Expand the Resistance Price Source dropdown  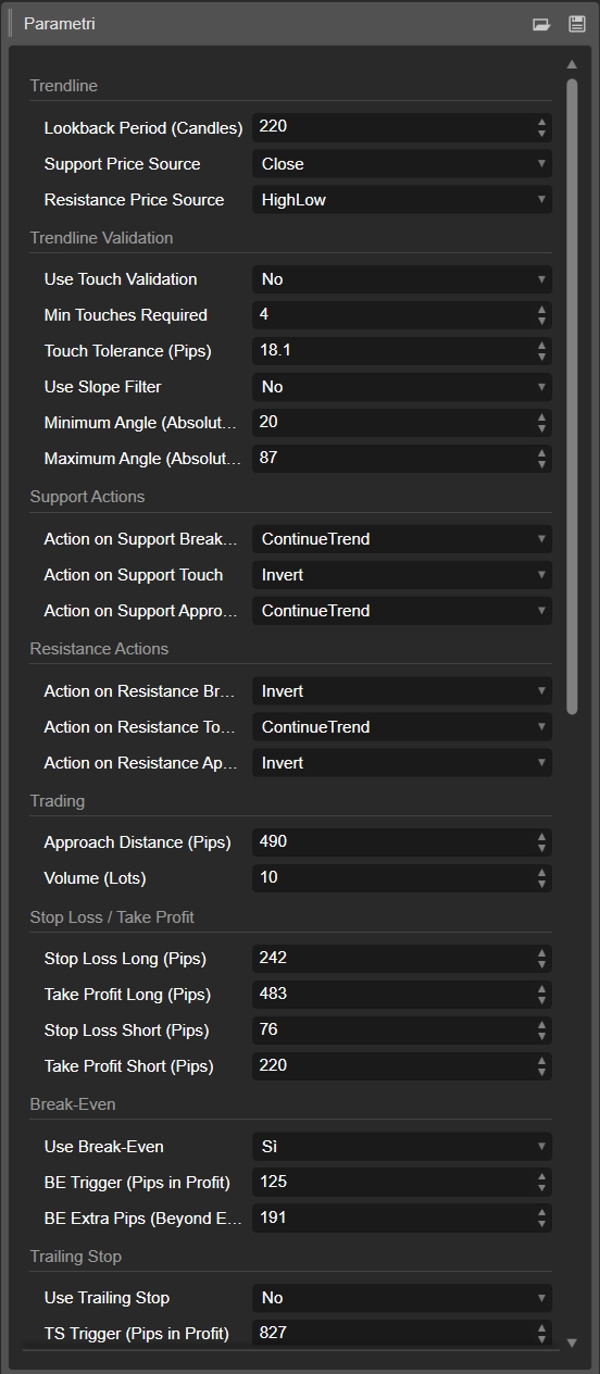401,200
